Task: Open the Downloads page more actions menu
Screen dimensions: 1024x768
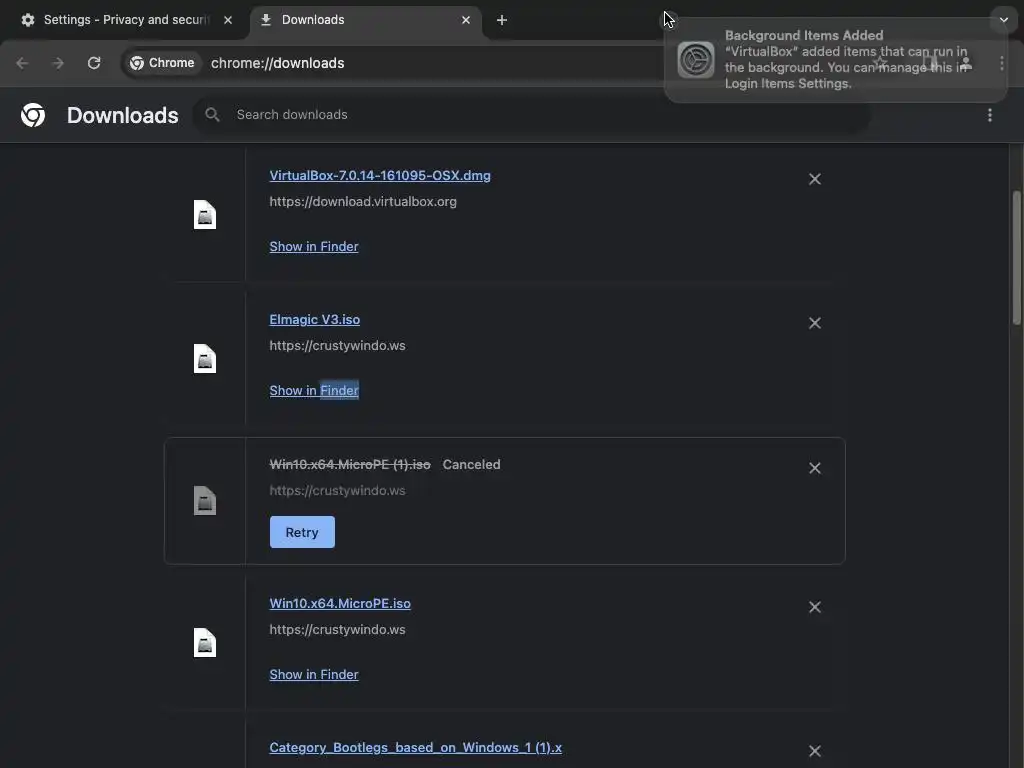Action: pyautogui.click(x=990, y=115)
